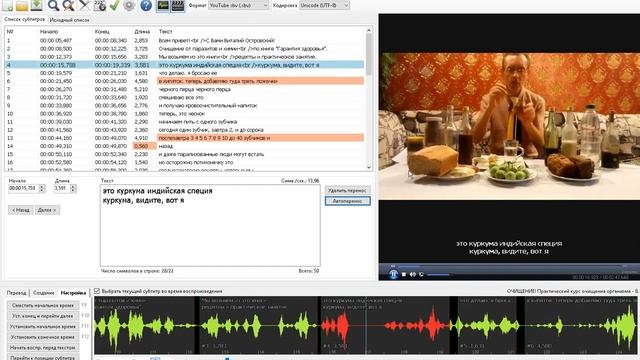Click waveform segment of subtitle 6
The width and height of the screenshot is (640, 360).
(x=580, y=325)
